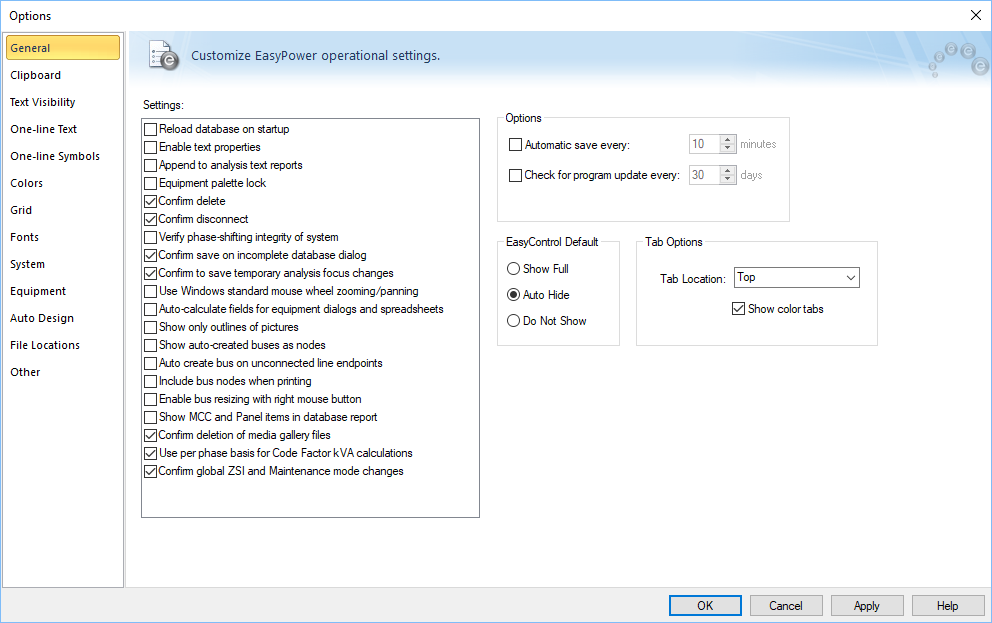The image size is (992, 623).
Task: Check Show MCC and Panel items in report
Action: coord(151,417)
